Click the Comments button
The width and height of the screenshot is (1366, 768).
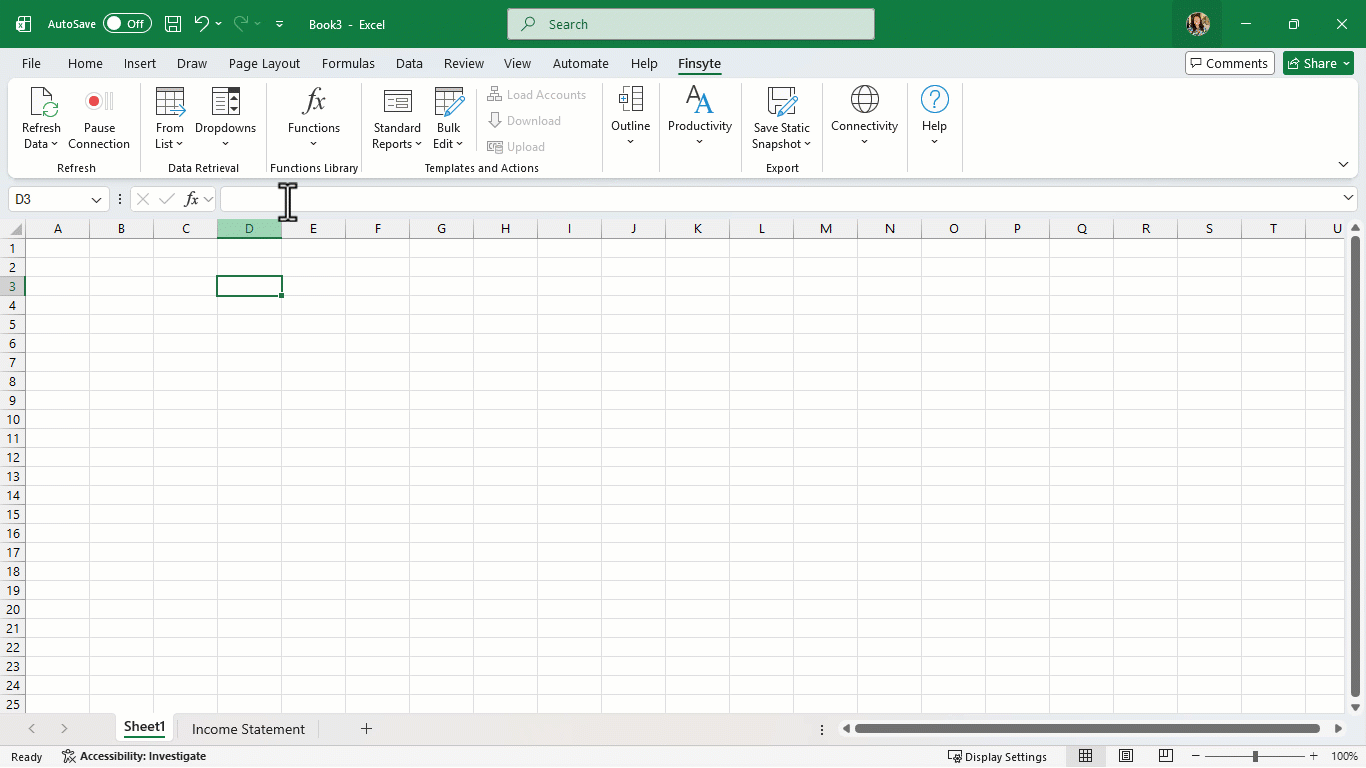coord(1229,63)
